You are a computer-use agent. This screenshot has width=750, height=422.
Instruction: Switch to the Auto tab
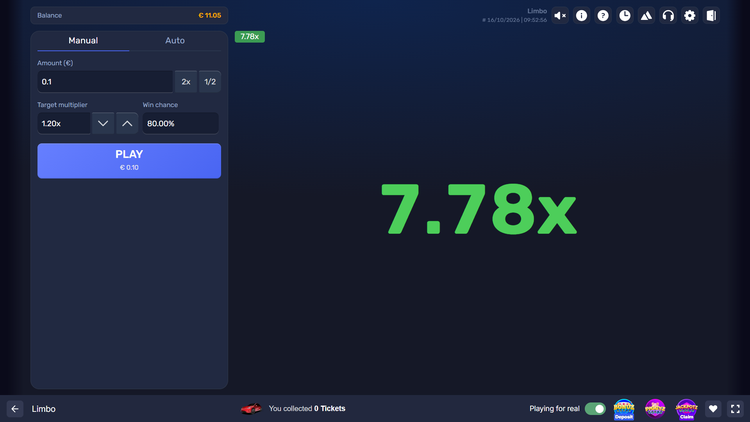175,41
